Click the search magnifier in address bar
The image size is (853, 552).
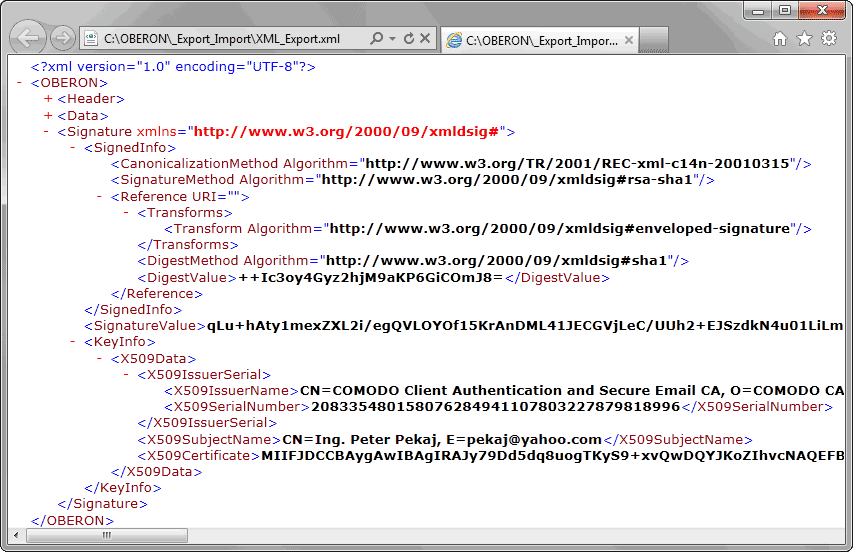click(x=377, y=39)
